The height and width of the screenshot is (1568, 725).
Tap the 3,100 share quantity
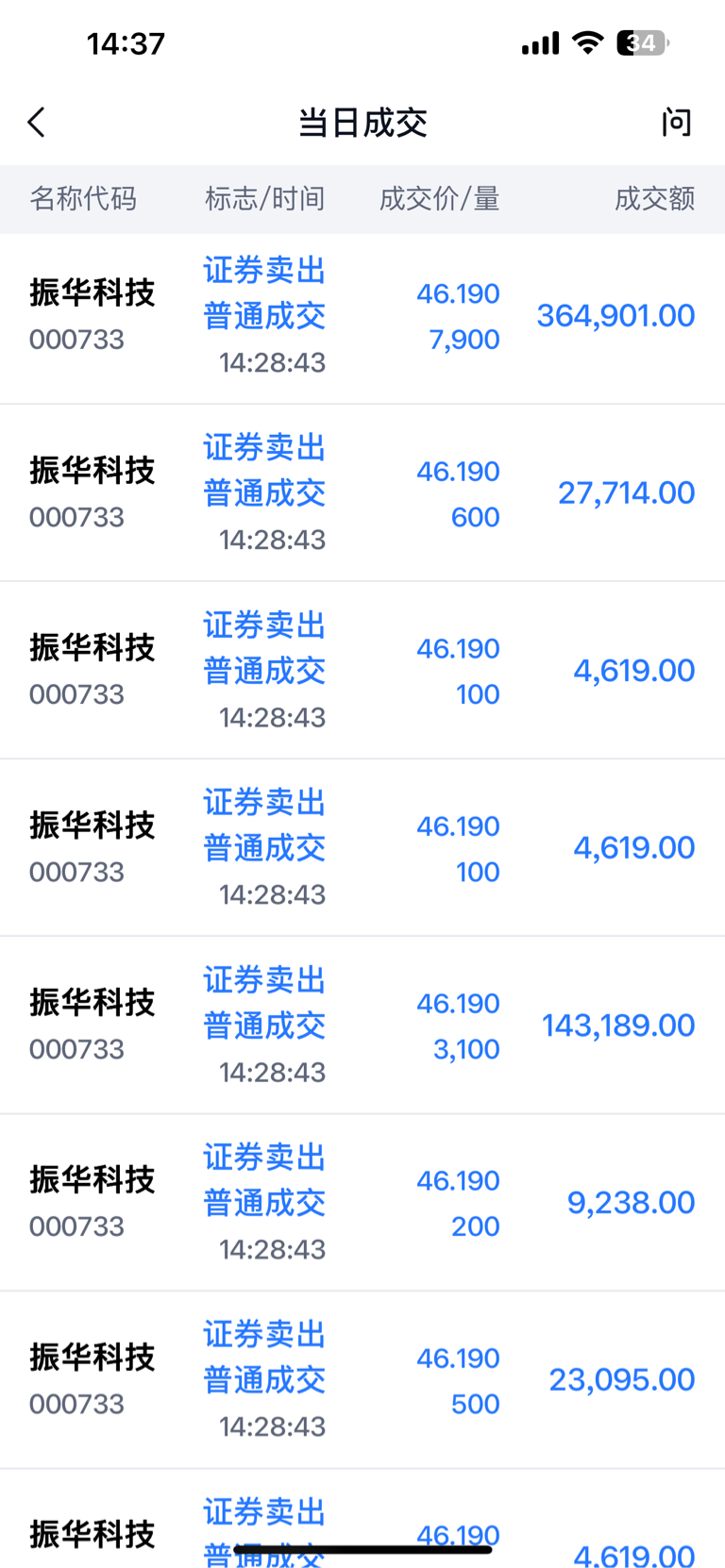tap(465, 1049)
